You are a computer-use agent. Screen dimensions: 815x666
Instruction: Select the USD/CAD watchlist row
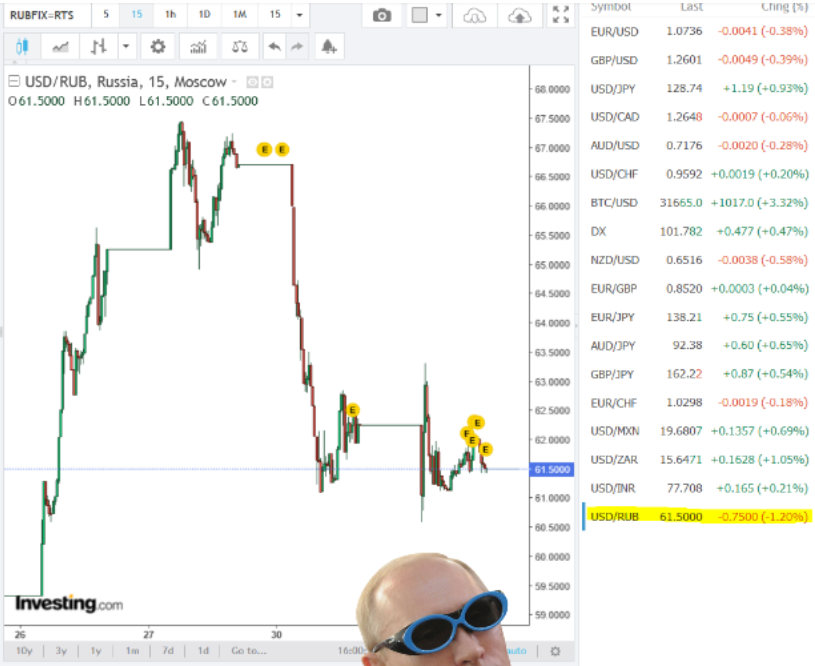698,117
